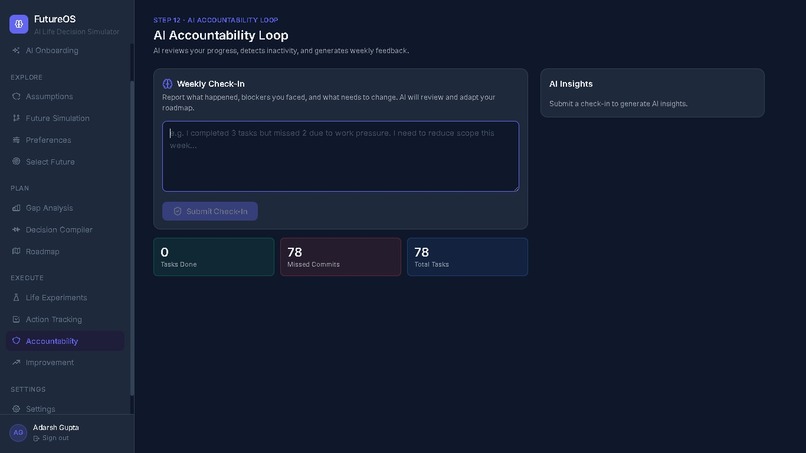
Task: Click the Improvement trending arrow icon
Action: (16, 362)
